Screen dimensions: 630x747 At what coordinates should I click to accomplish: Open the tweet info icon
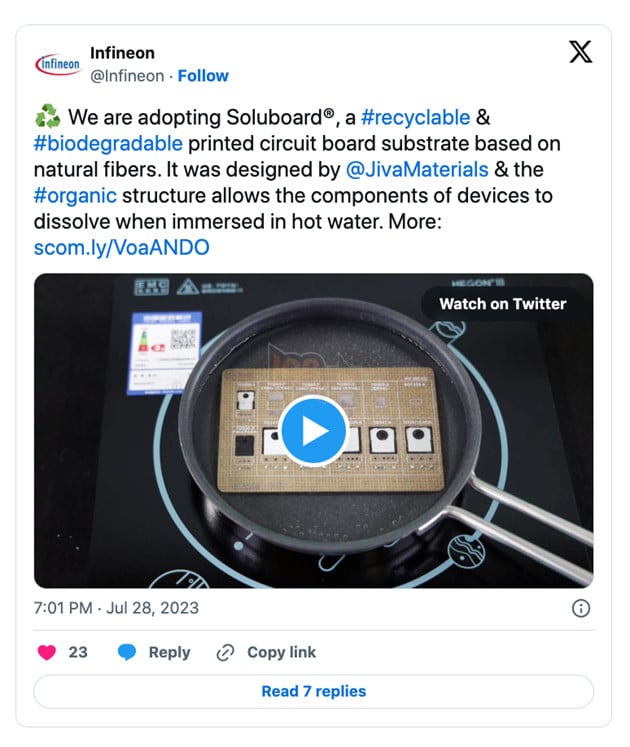tap(580, 608)
